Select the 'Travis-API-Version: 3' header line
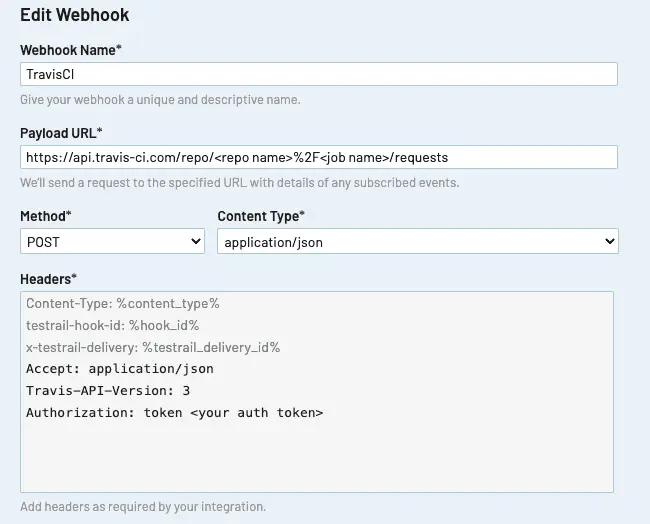Viewport: 650px width, 524px height. coord(108,391)
